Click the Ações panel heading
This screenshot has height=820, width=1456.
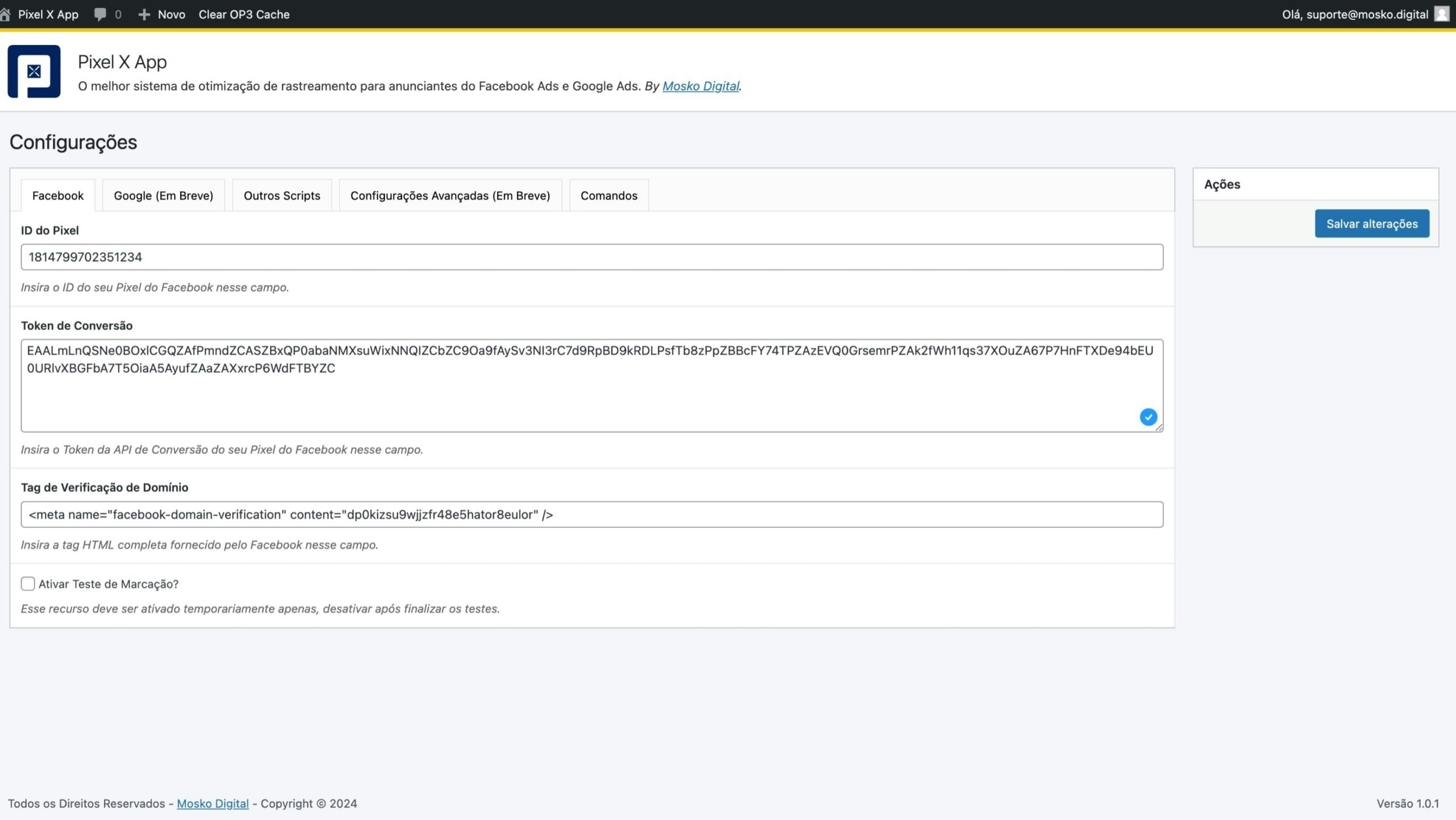pos(1222,184)
